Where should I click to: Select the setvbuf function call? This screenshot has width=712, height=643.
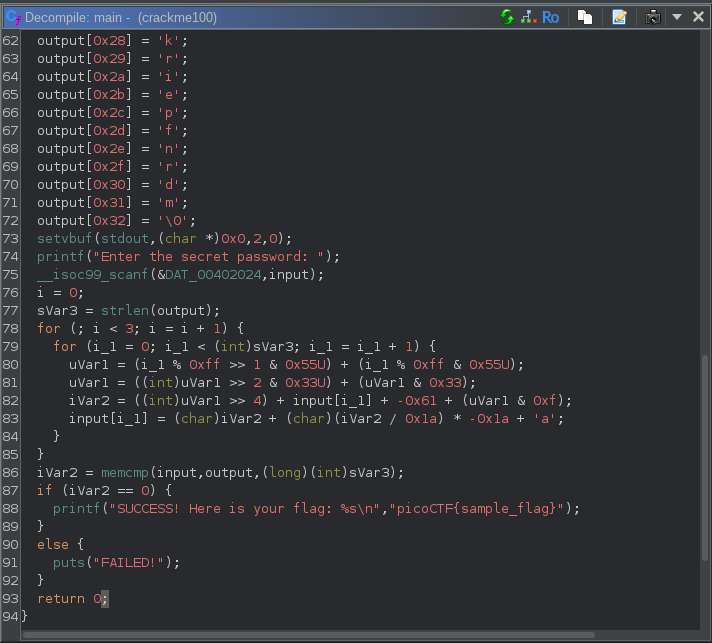click(x=64, y=238)
